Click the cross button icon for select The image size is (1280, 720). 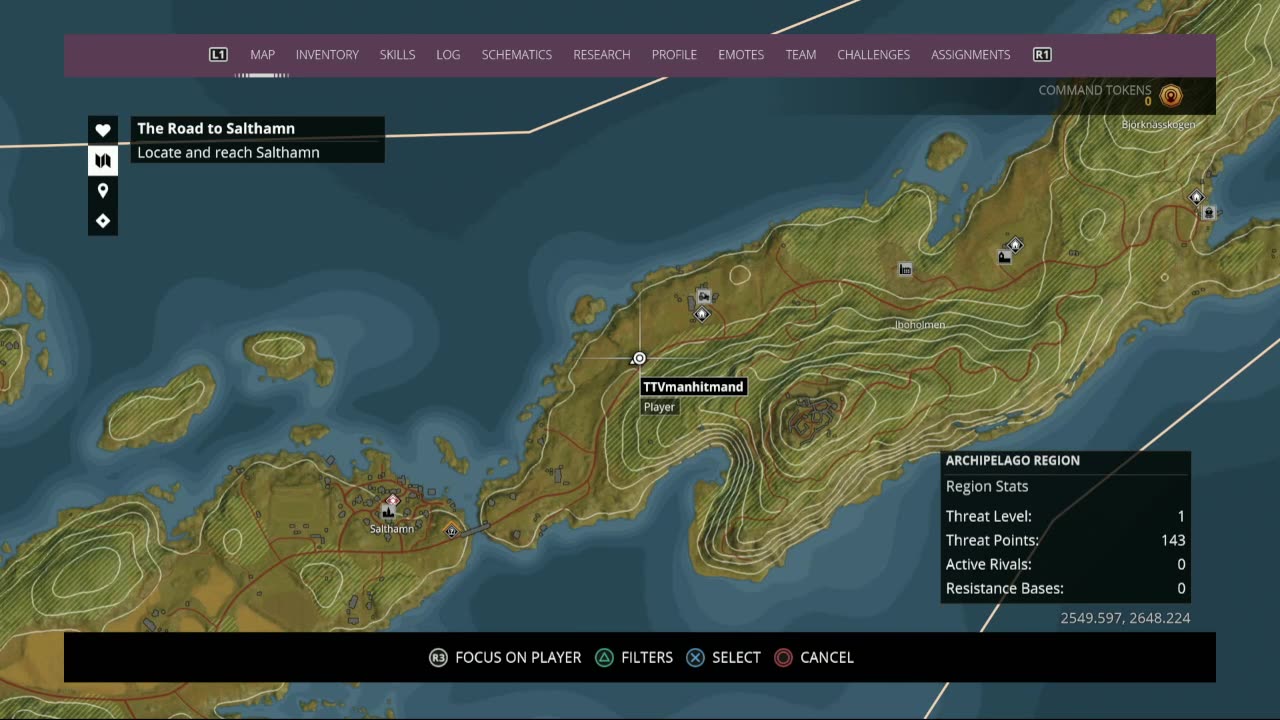click(x=695, y=657)
